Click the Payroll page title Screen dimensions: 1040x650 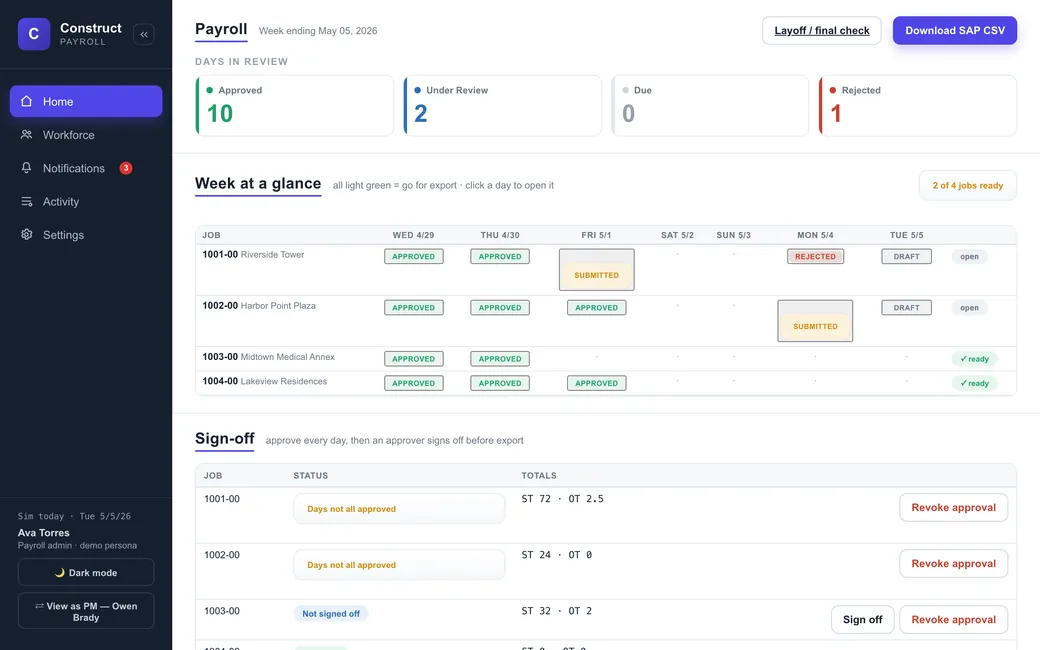[221, 29]
